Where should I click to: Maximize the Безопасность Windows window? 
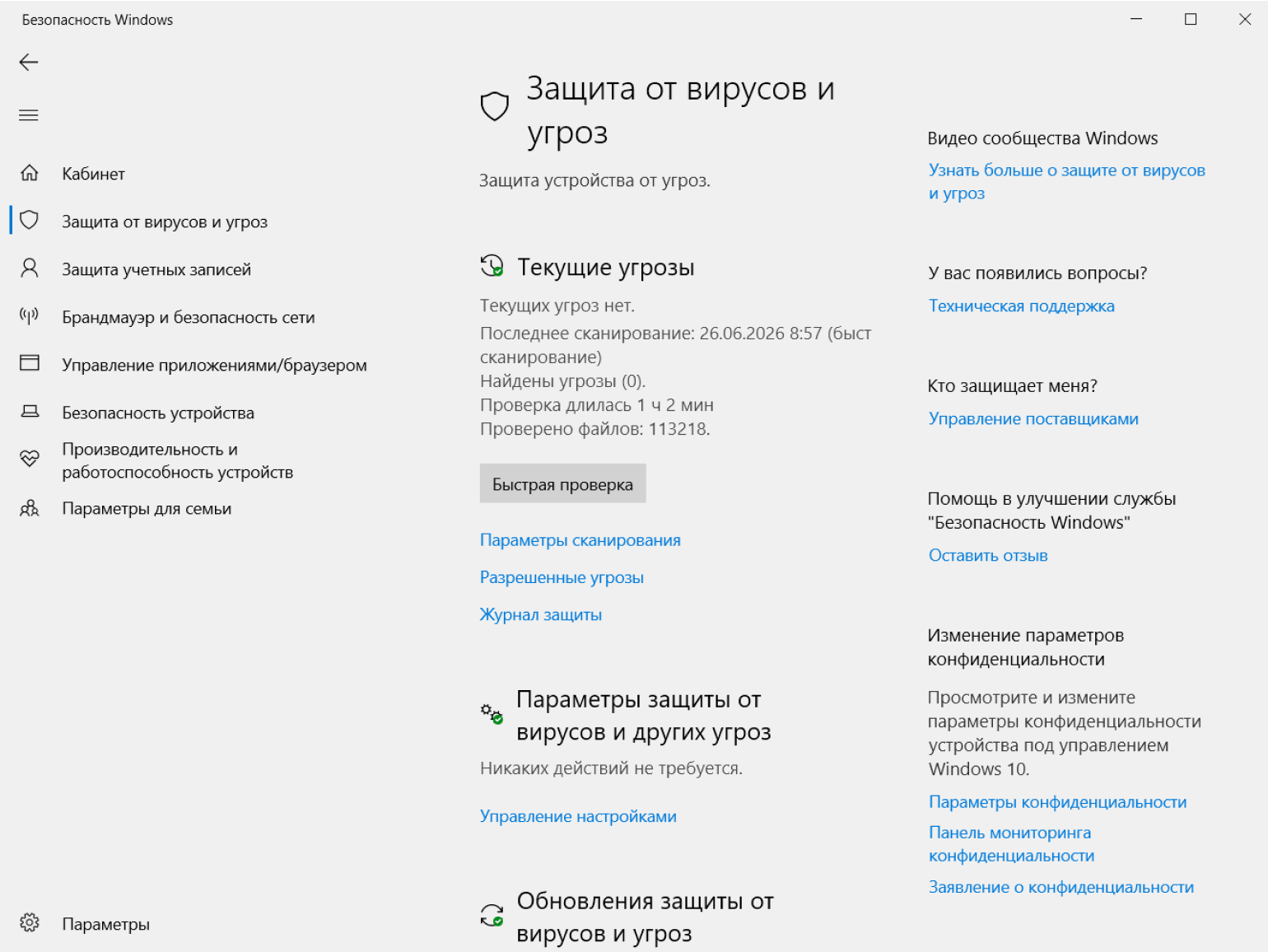tap(1191, 19)
